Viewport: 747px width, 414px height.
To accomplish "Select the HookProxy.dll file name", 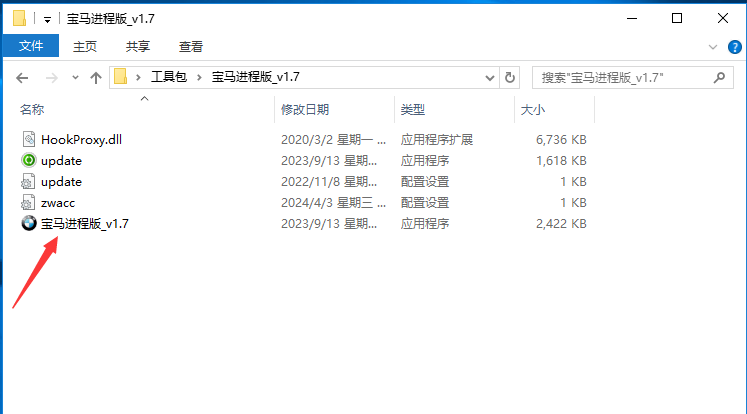I will tap(81, 140).
